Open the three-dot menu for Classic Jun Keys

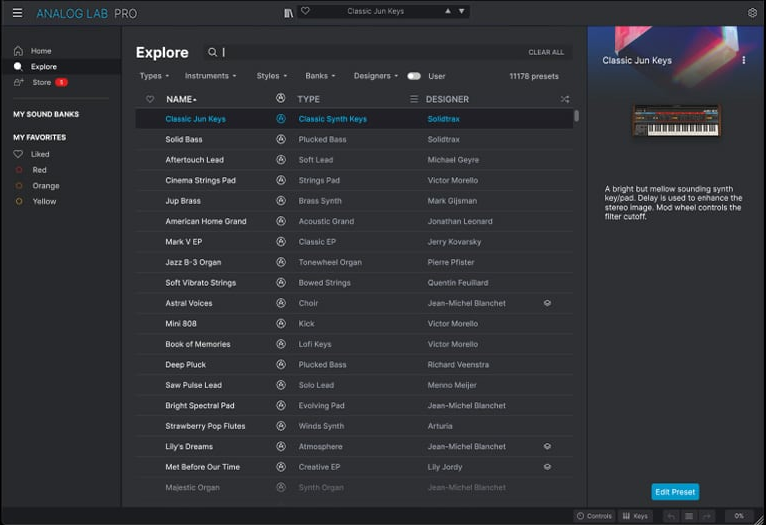point(744,60)
